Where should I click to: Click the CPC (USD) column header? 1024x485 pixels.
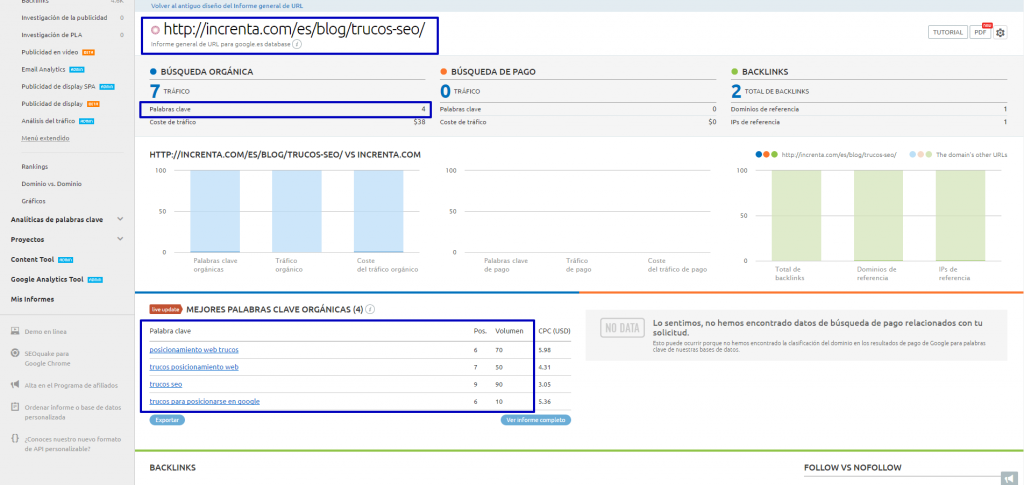pos(554,332)
